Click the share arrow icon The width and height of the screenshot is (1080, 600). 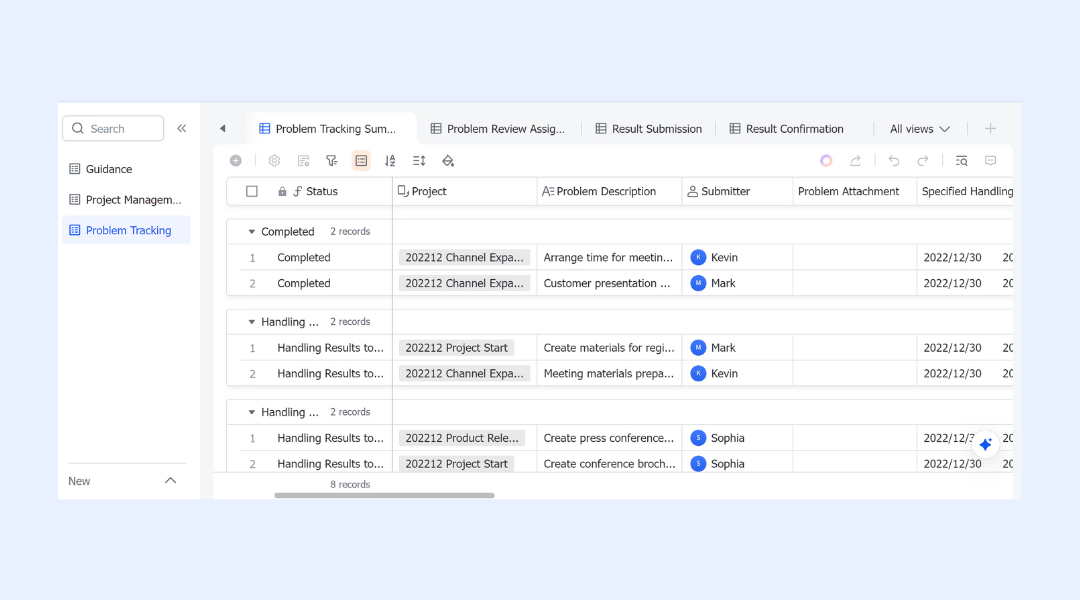pos(855,161)
